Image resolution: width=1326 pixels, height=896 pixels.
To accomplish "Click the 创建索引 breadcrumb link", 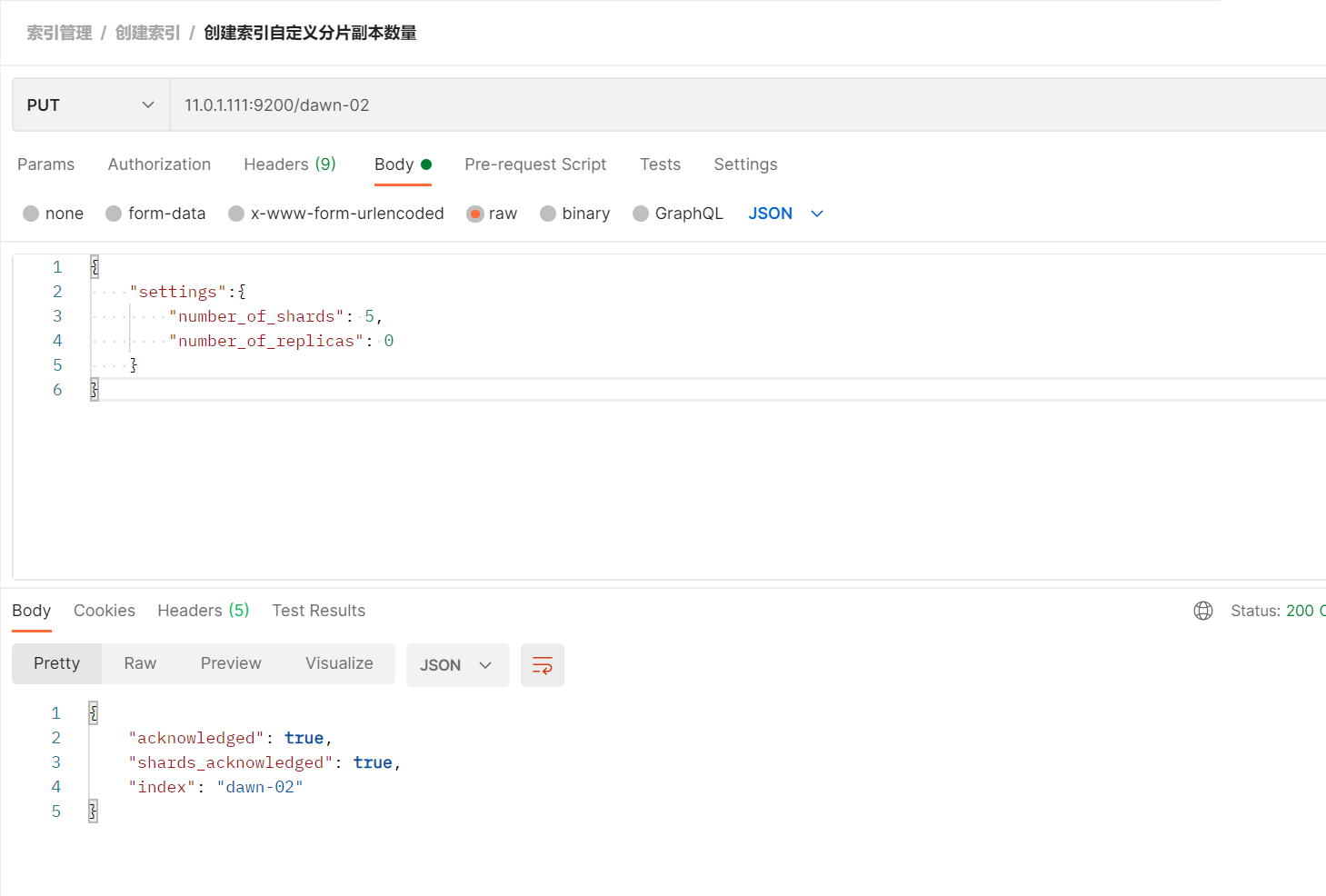I will (147, 33).
